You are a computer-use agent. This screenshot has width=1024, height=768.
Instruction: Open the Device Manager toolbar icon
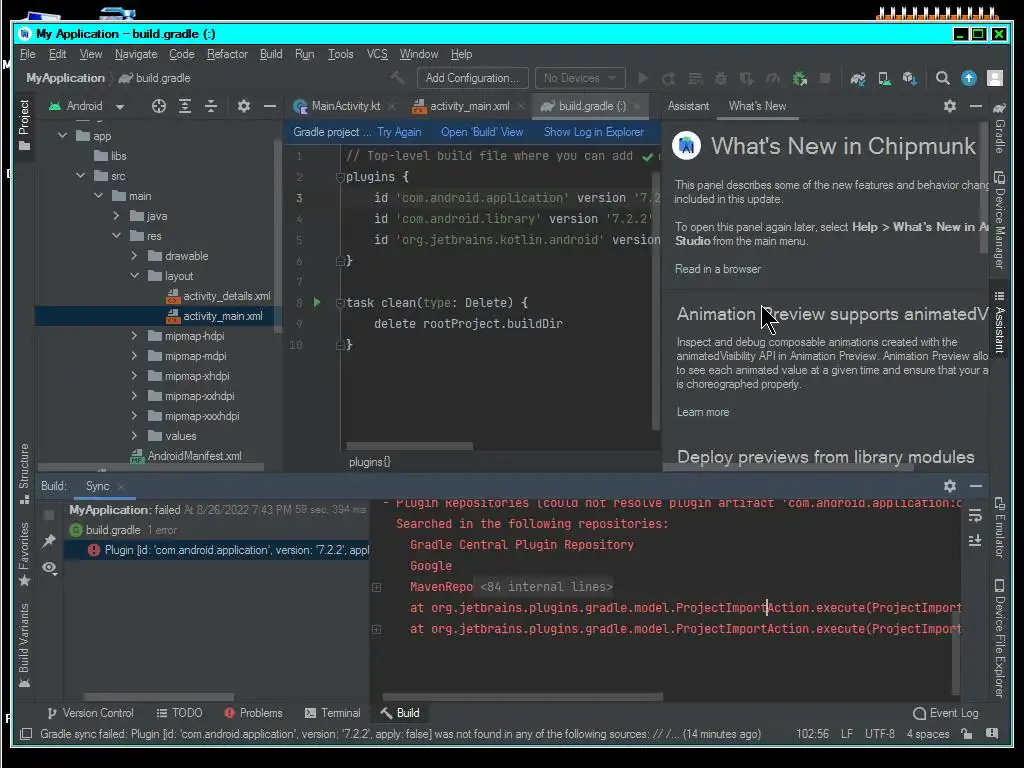click(x=884, y=78)
